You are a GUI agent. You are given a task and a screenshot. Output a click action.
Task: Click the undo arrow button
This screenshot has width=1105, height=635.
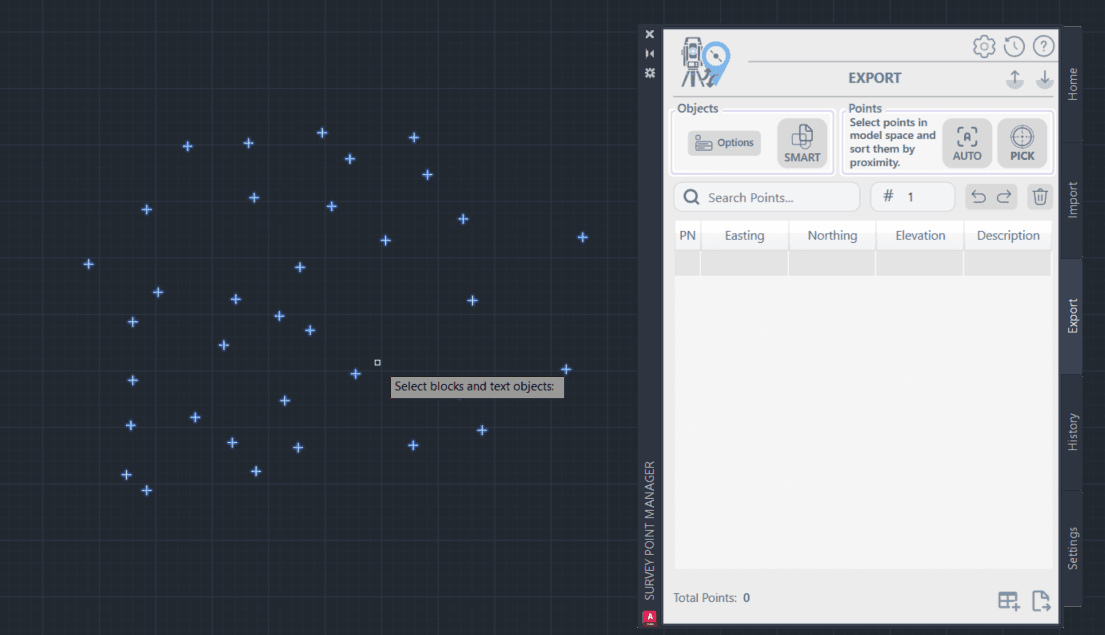(x=978, y=197)
